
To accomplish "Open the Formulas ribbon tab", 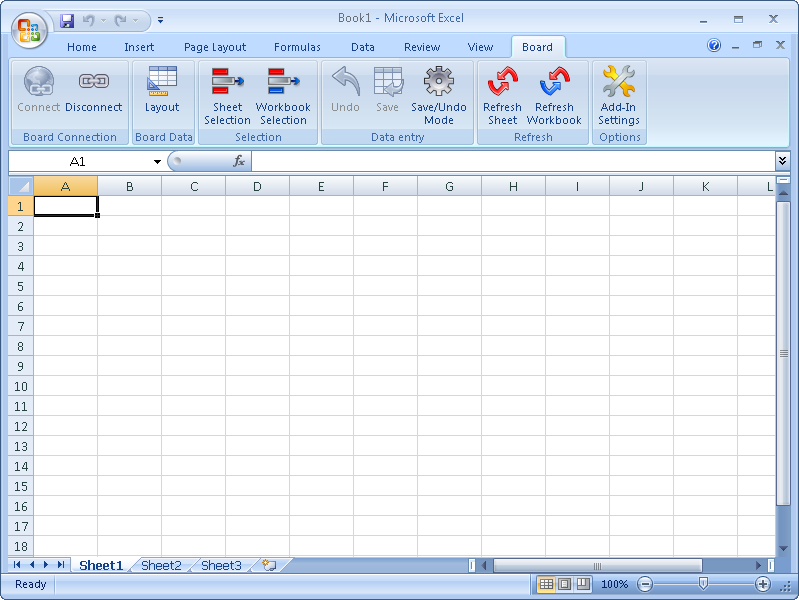I will [297, 47].
